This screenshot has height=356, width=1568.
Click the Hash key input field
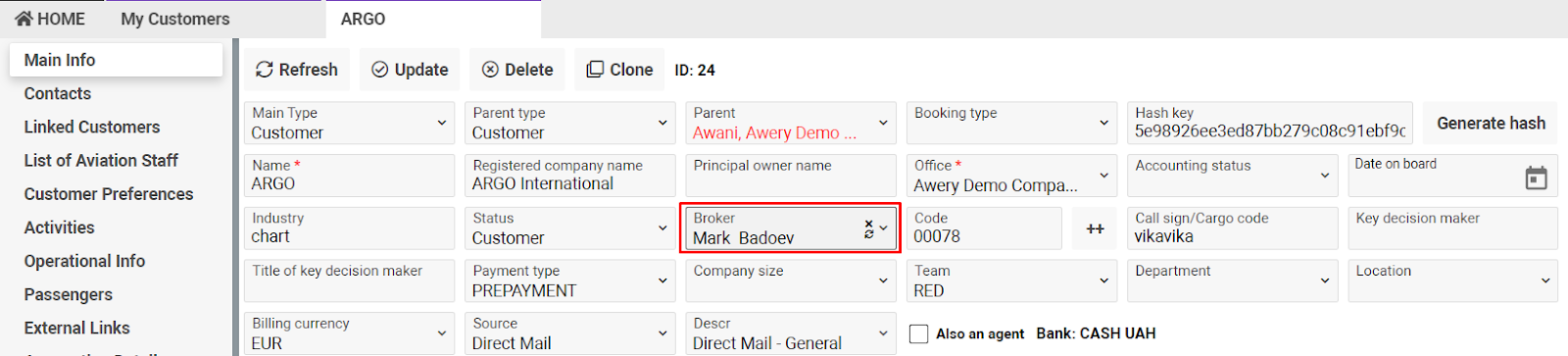point(1270,123)
